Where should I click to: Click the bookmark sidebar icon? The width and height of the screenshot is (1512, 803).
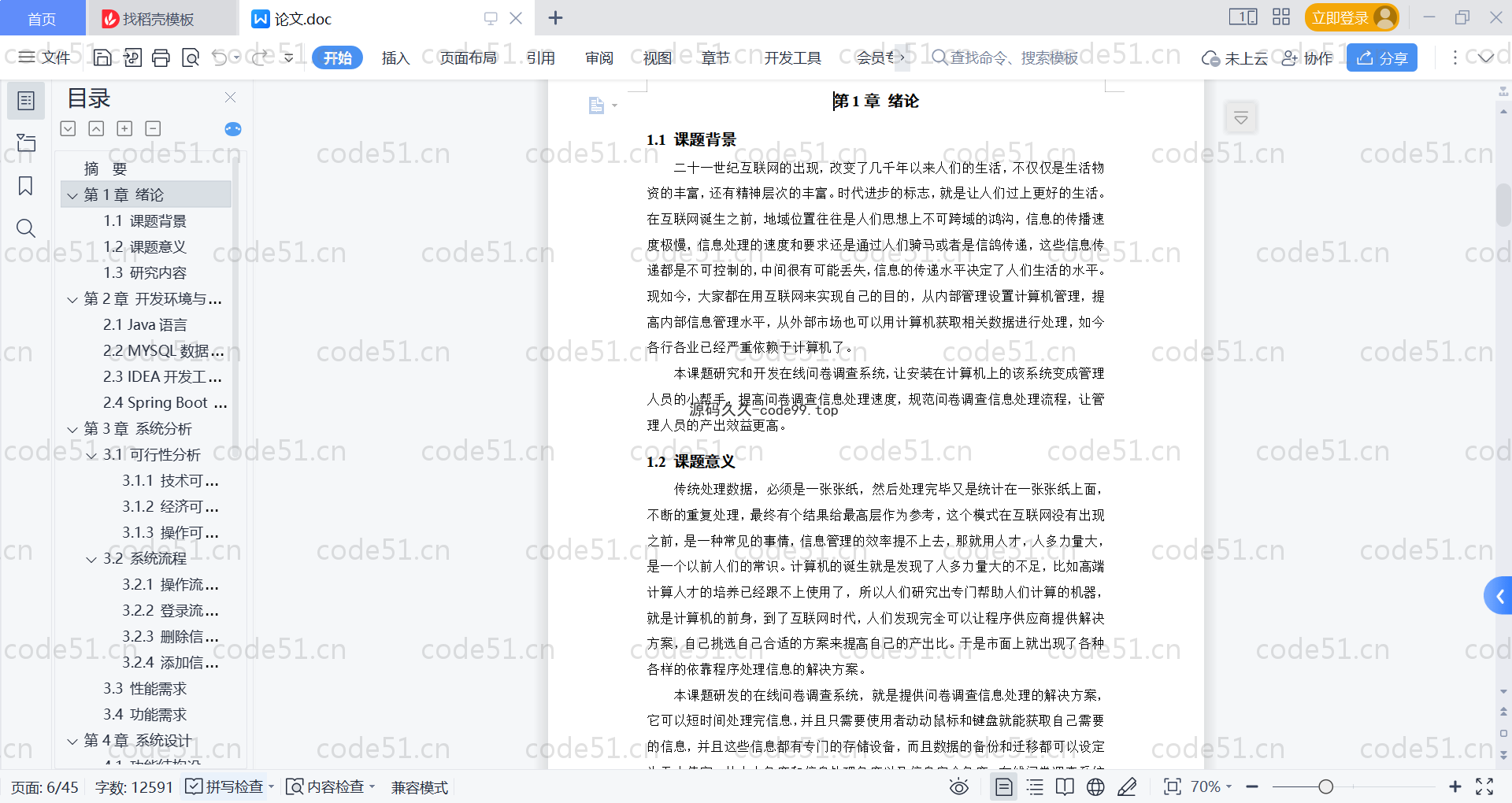tap(26, 186)
